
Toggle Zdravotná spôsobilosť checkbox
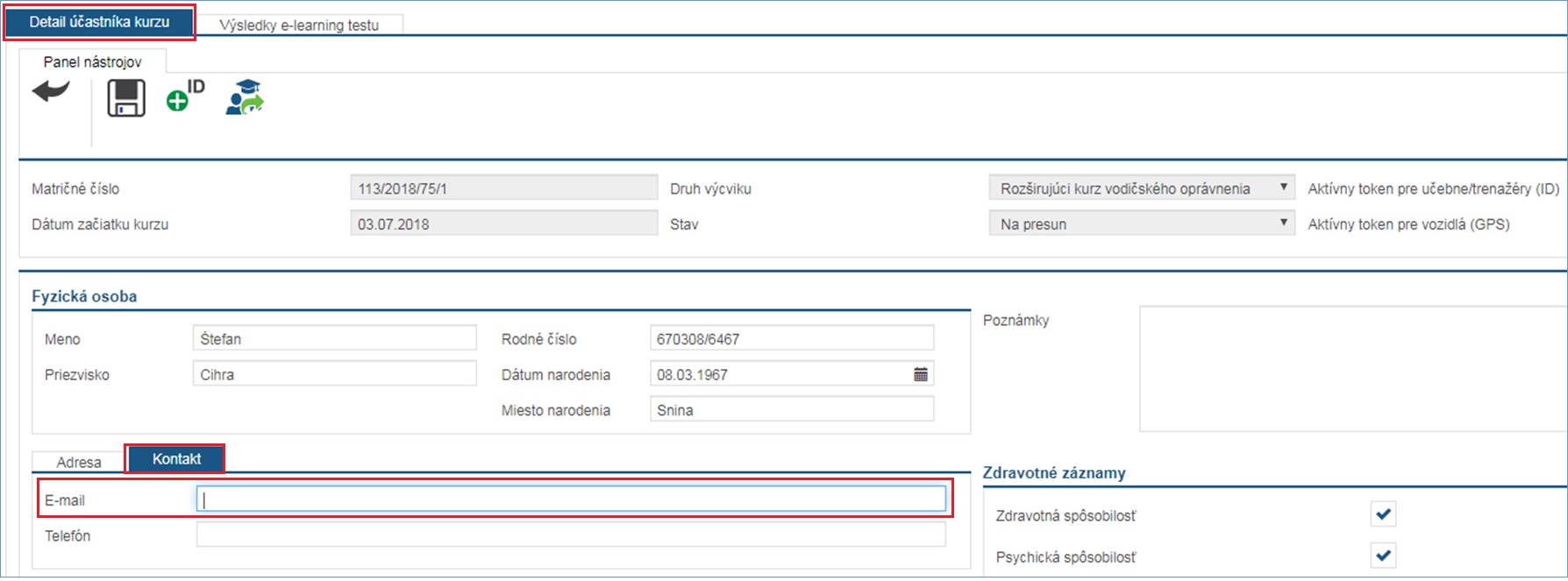[x=1383, y=514]
